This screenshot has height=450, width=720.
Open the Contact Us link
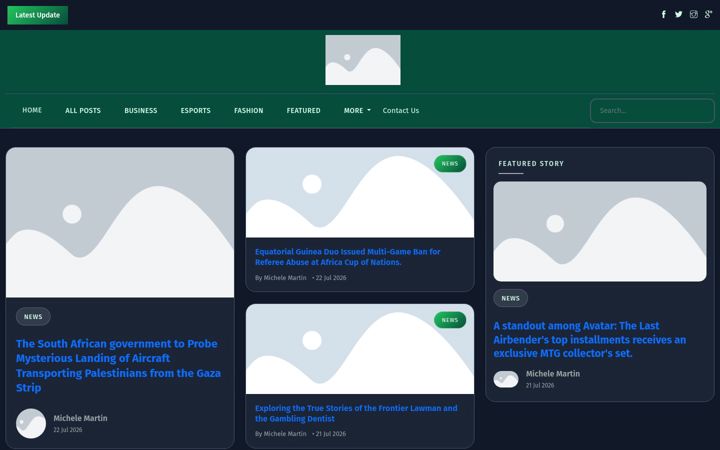point(400,111)
